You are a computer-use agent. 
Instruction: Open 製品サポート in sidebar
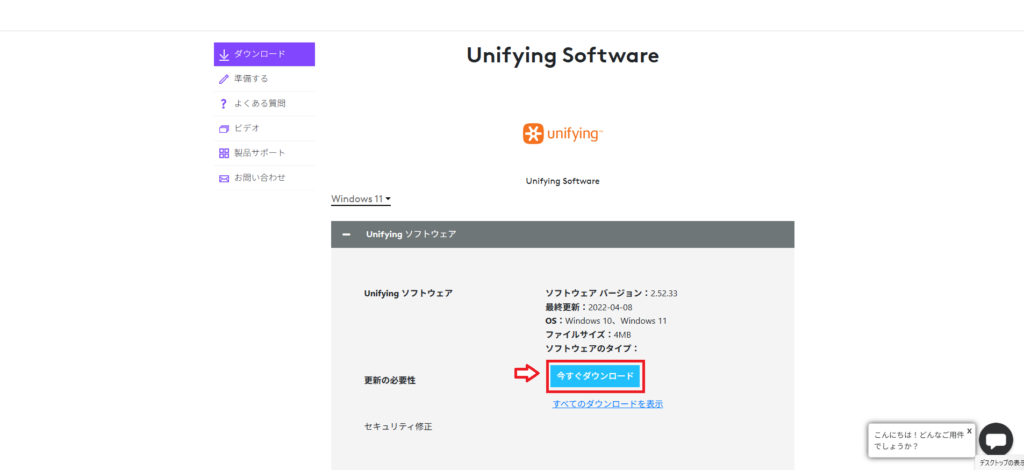coord(264,153)
